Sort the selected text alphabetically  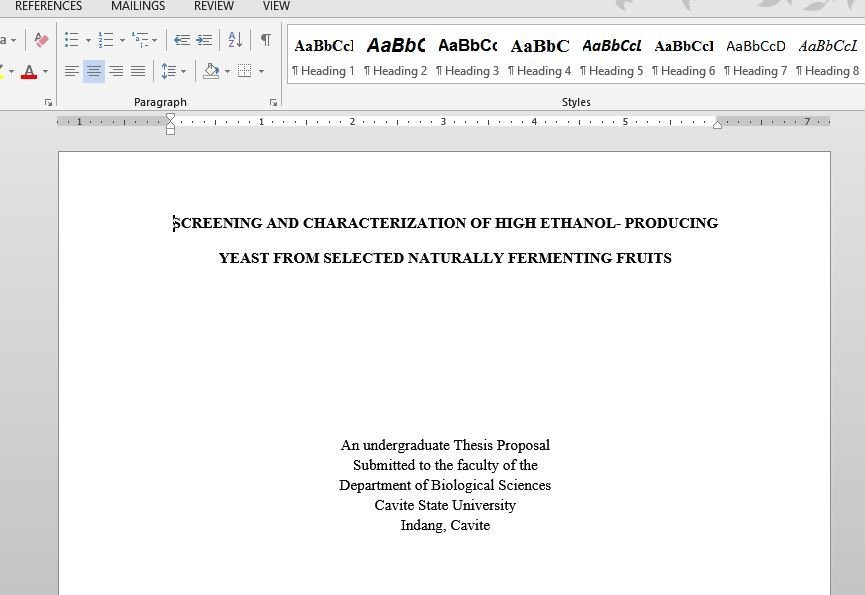coord(235,40)
